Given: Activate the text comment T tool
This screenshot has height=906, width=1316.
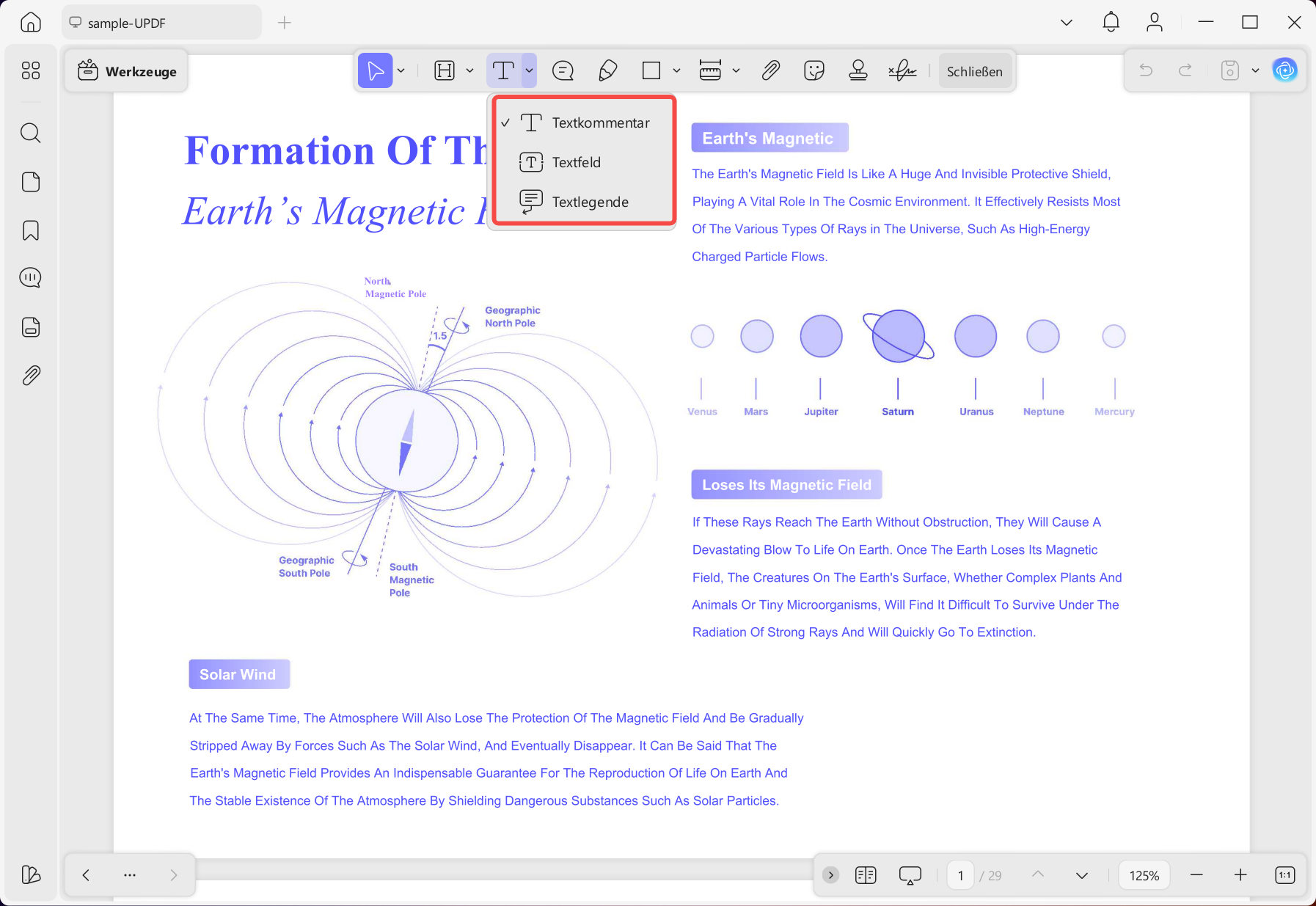Looking at the screenshot, I should click(503, 70).
